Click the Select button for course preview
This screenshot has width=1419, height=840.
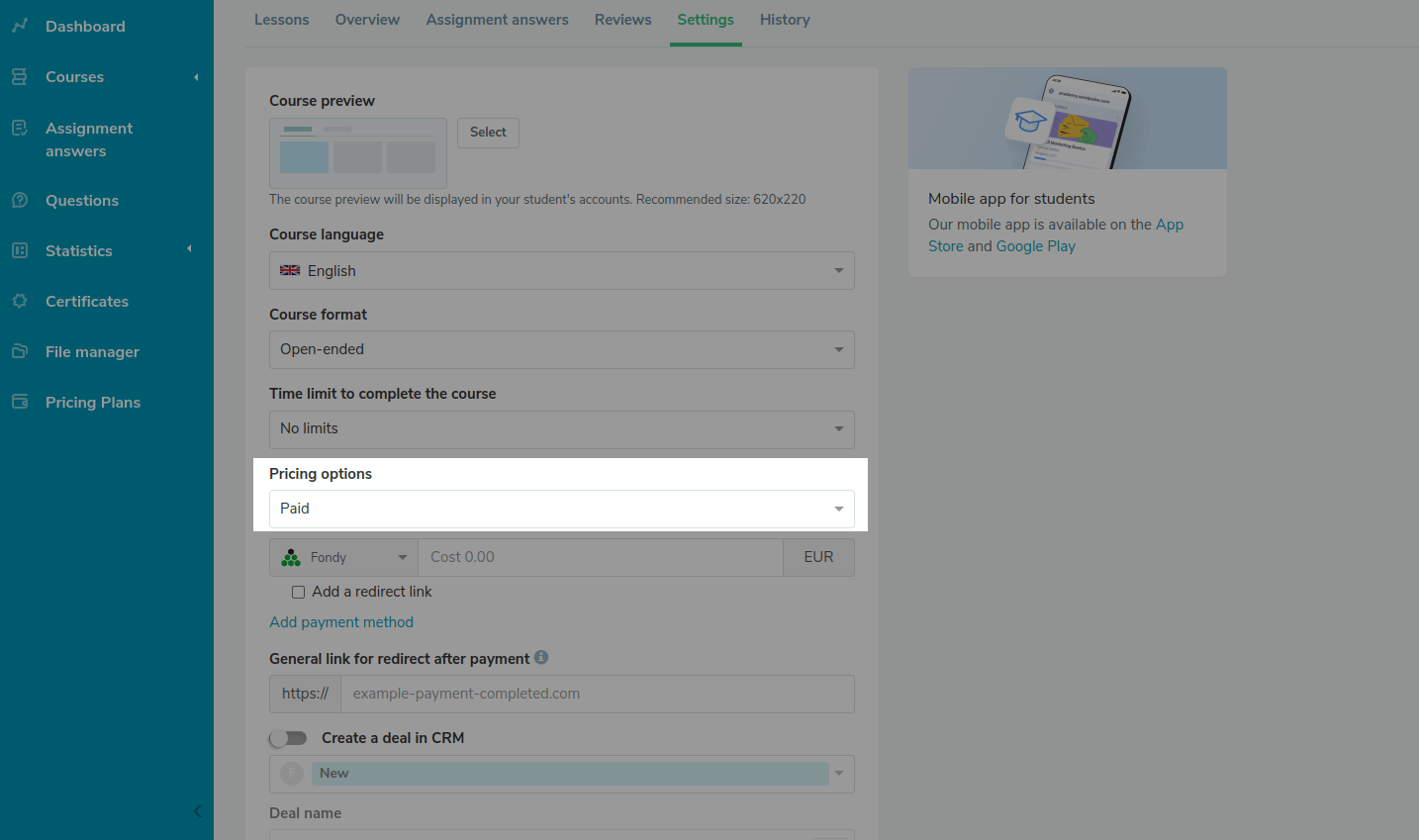coord(488,133)
